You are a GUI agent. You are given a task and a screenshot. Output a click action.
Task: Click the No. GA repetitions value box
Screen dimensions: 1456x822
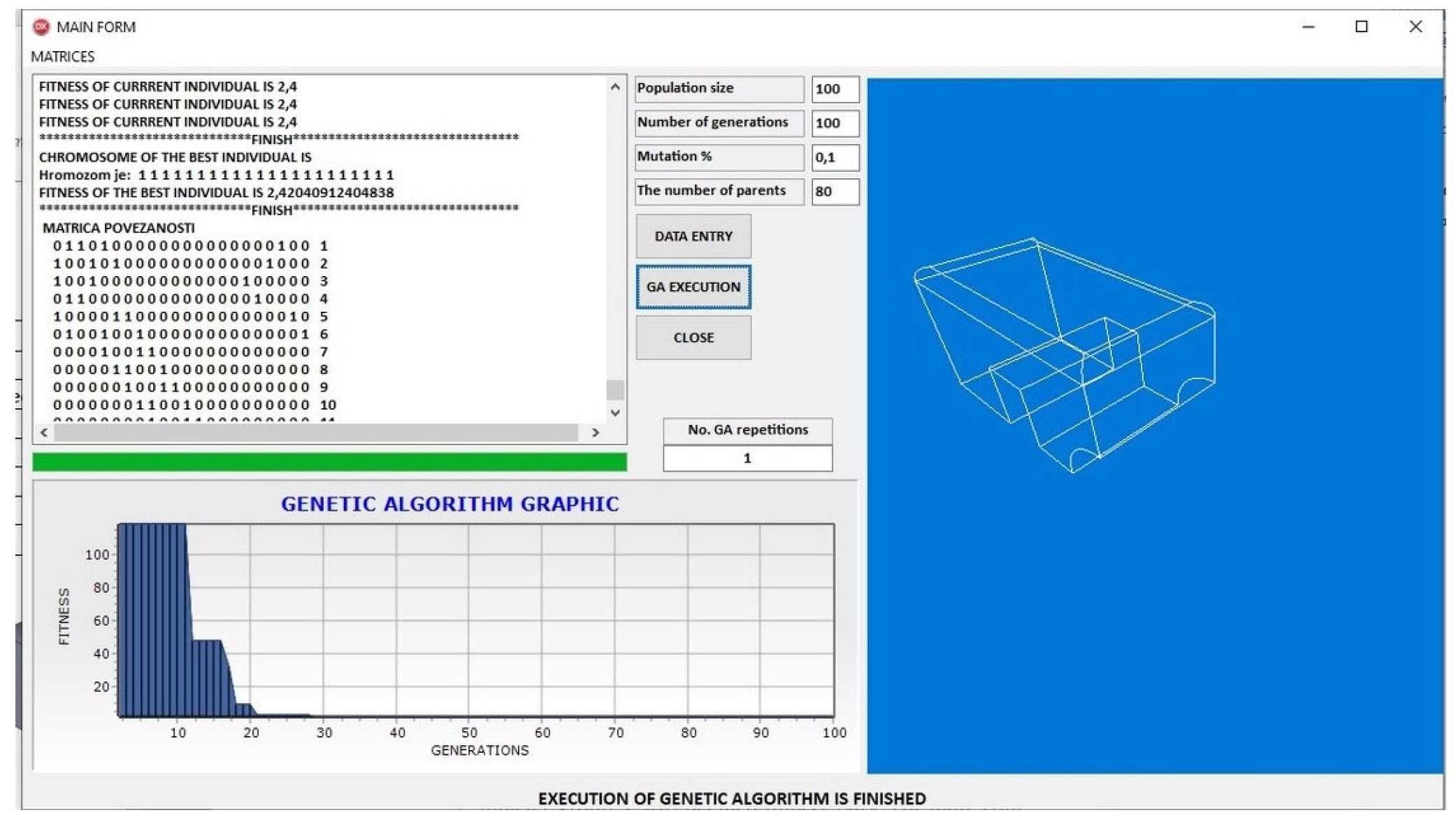tap(747, 459)
